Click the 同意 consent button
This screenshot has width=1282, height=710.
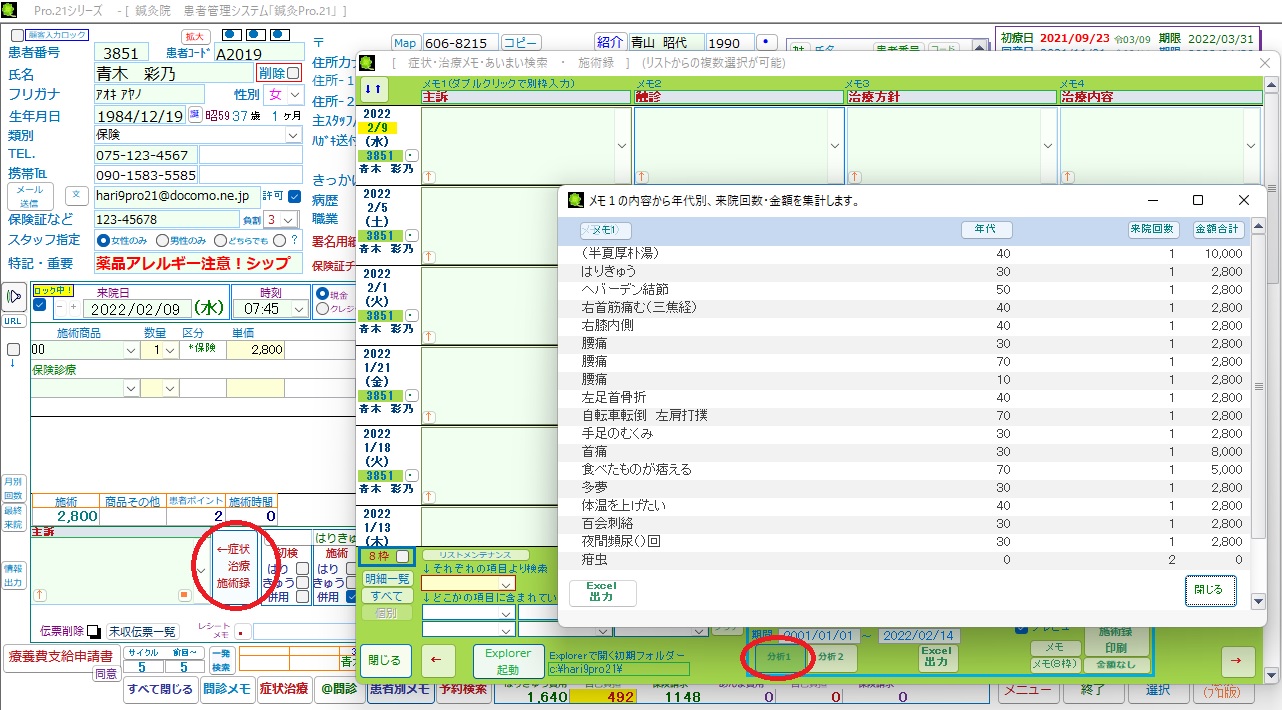(106, 674)
